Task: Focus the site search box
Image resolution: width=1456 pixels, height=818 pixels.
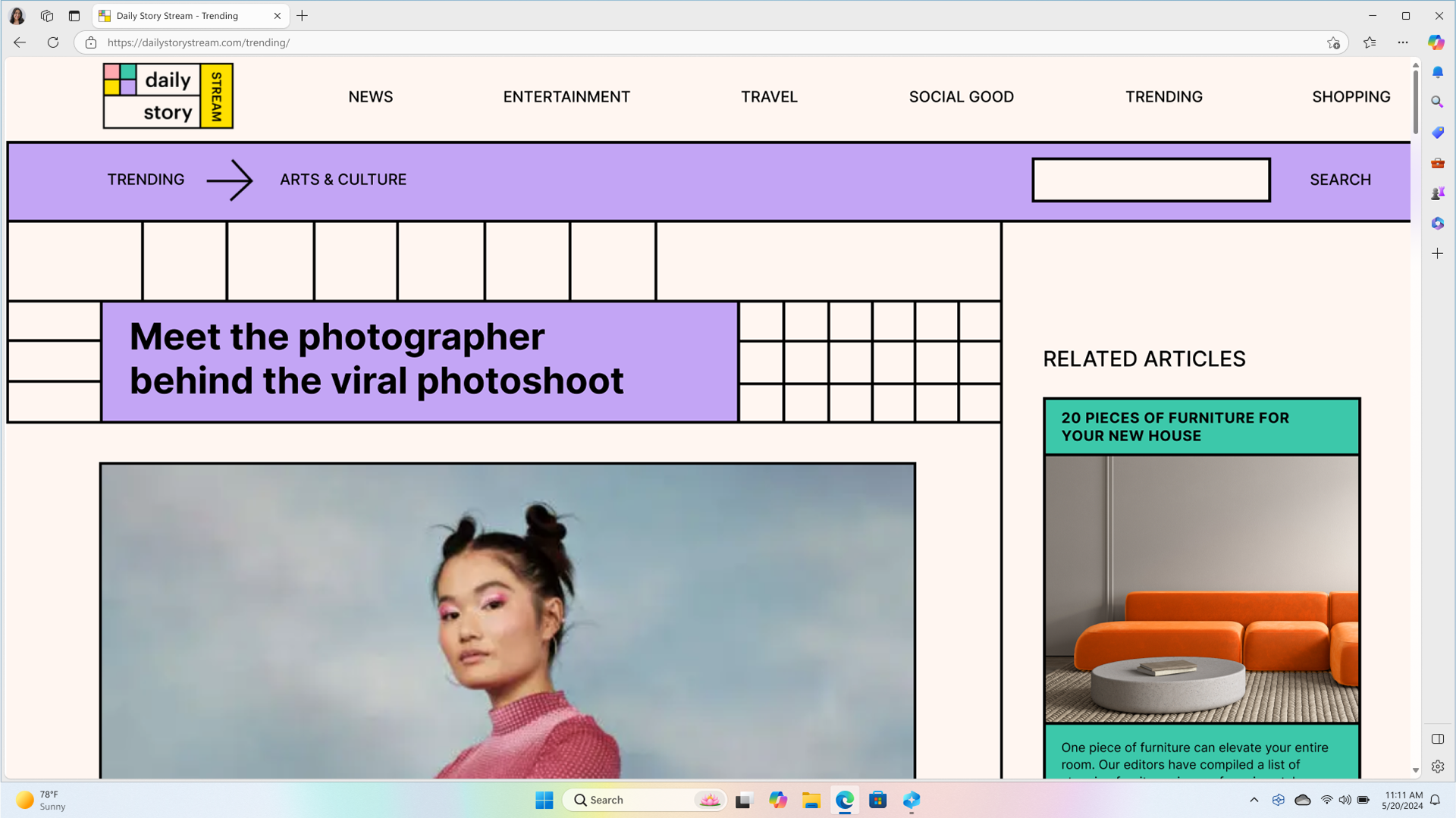Action: [x=1151, y=180]
